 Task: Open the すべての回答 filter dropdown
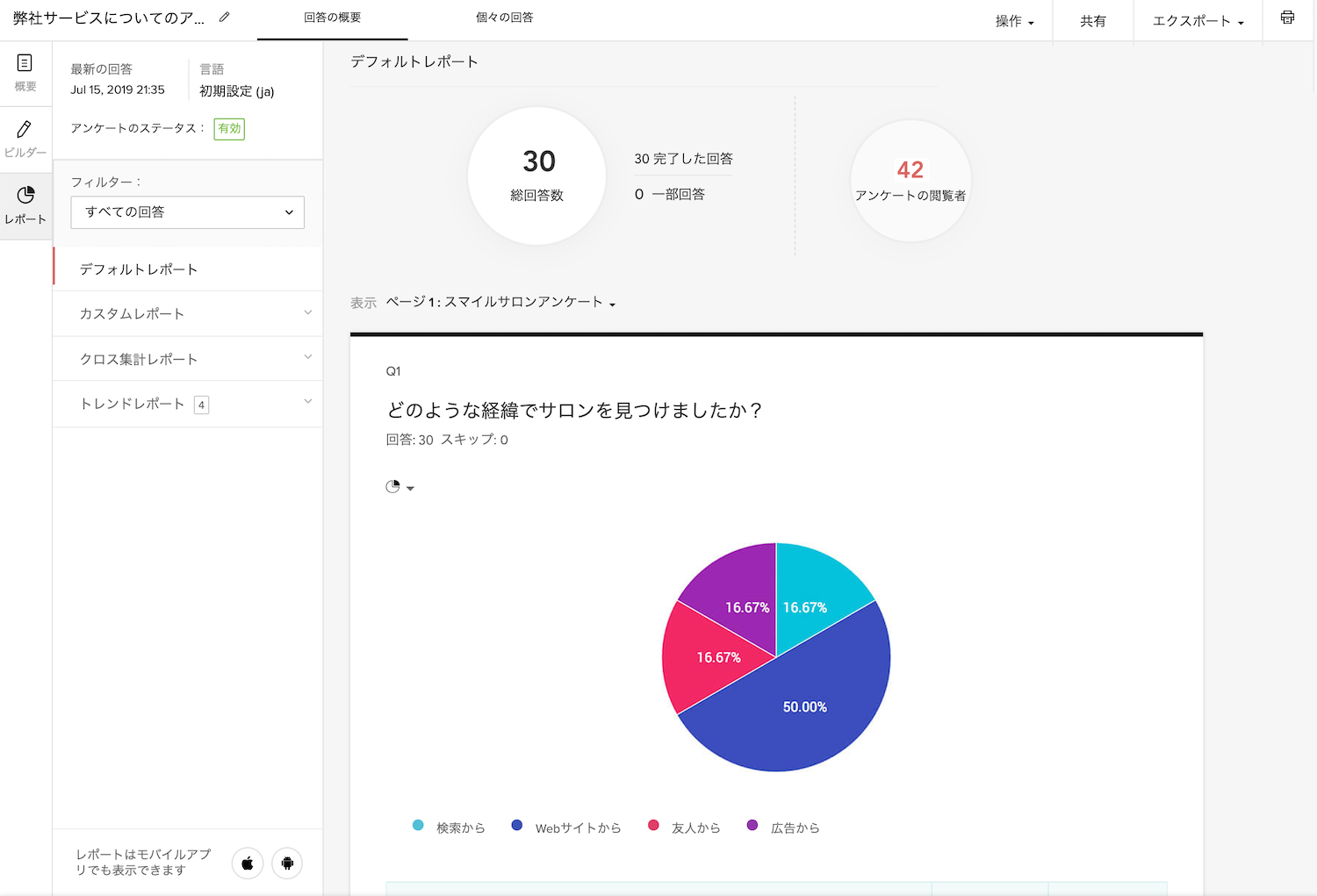point(188,212)
